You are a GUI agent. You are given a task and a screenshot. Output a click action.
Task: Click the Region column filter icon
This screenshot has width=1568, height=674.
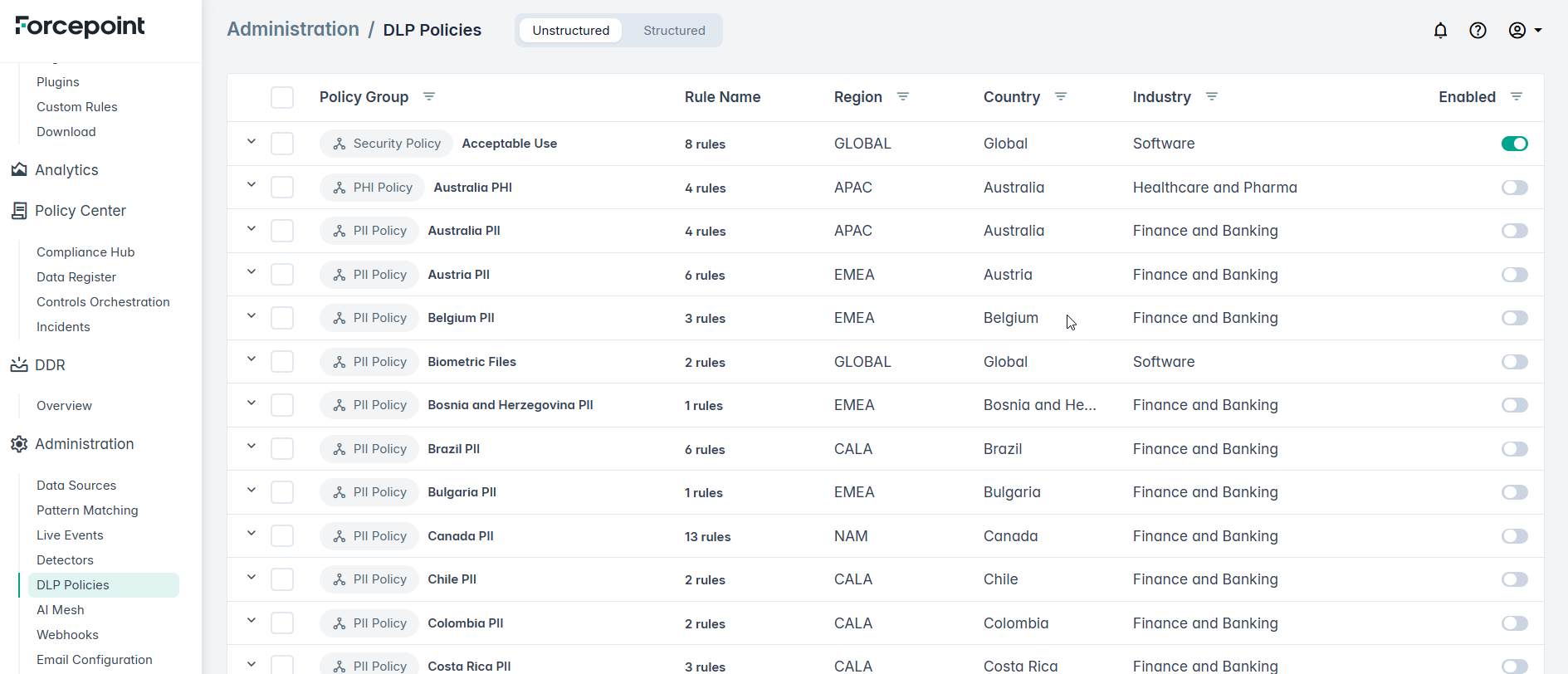click(x=903, y=97)
